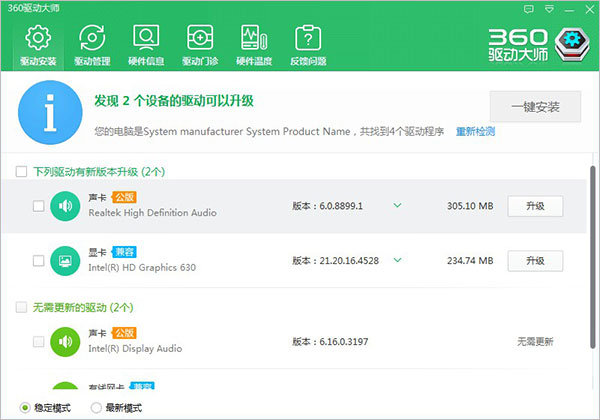Select the 稳定模式 radio button
Viewport: 600px width, 420px height.
25,407
